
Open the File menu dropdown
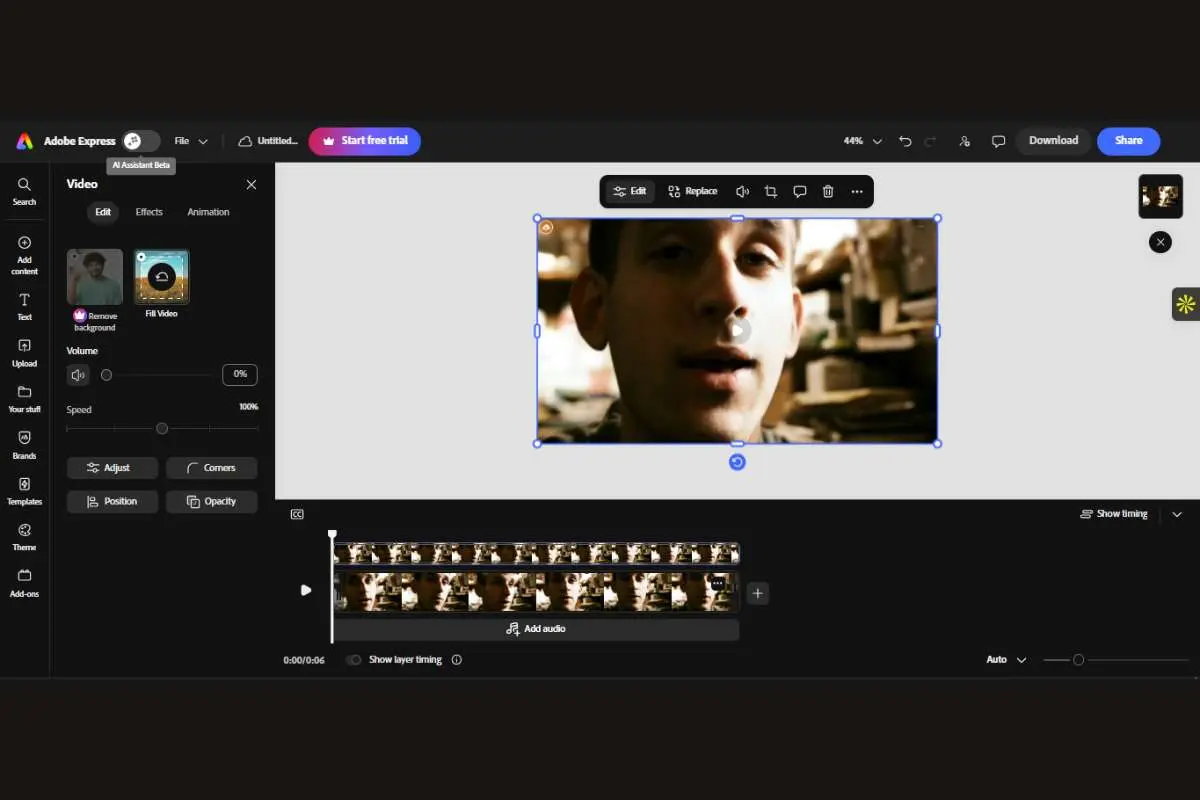(189, 141)
